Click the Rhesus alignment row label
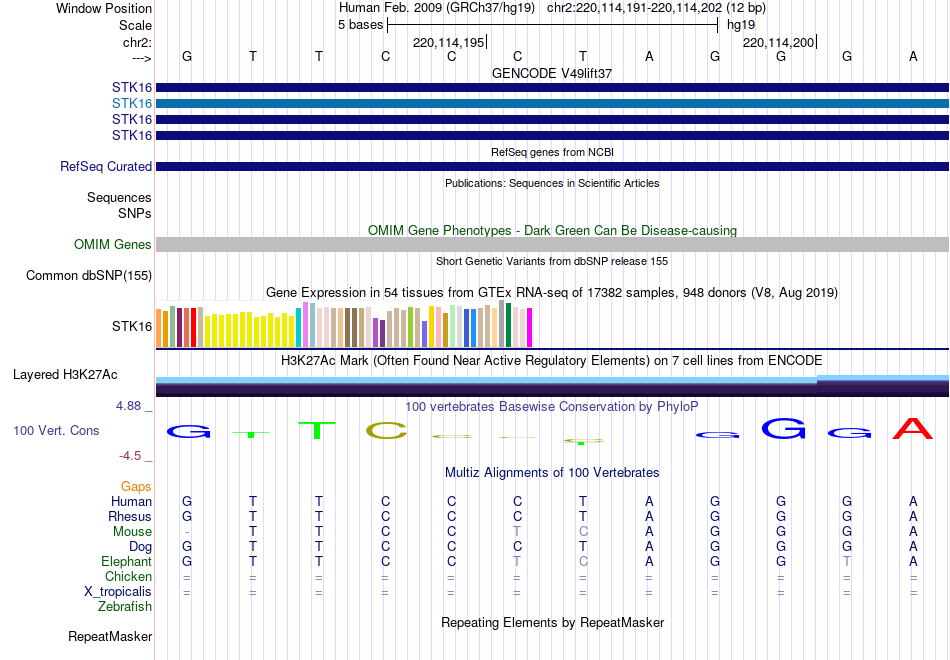 tap(130, 516)
